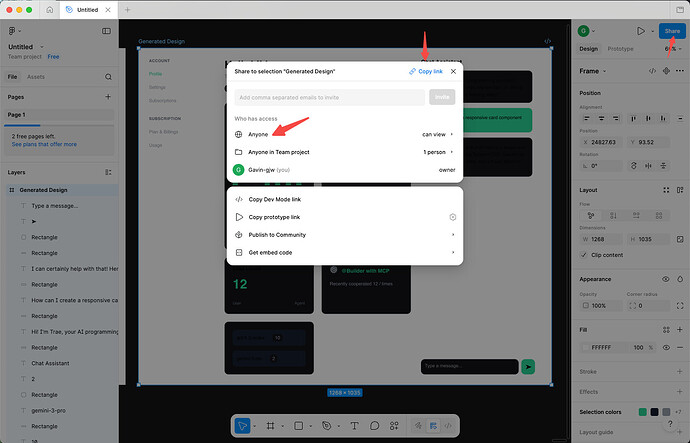690x443 pixels.
Task: Click the blue Share button
Action: coord(672,31)
